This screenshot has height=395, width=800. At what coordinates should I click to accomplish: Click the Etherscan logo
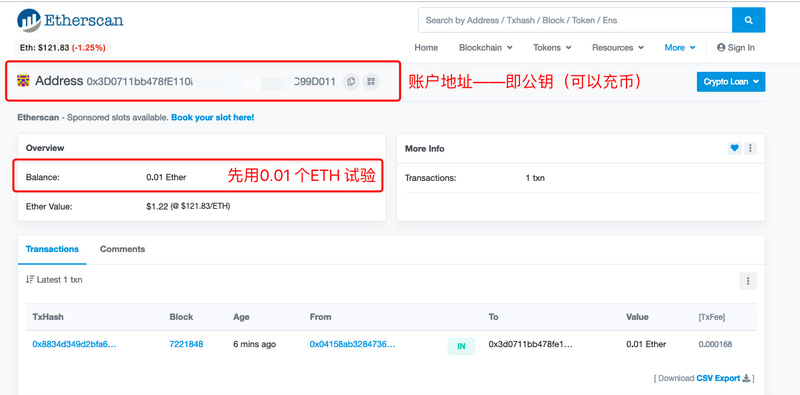(x=70, y=20)
